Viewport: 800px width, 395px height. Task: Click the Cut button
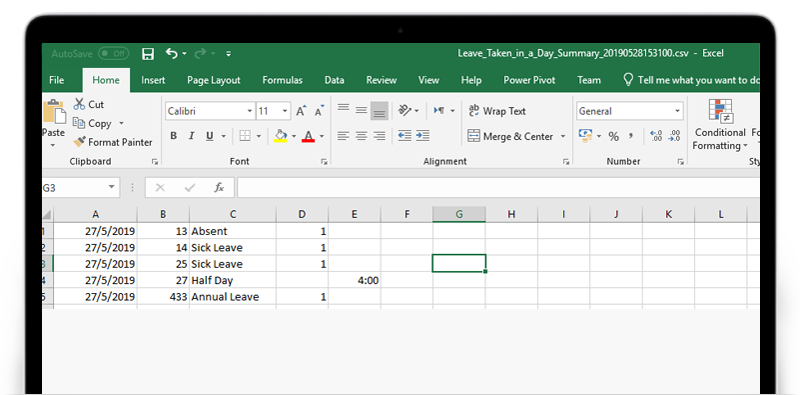tap(89, 104)
